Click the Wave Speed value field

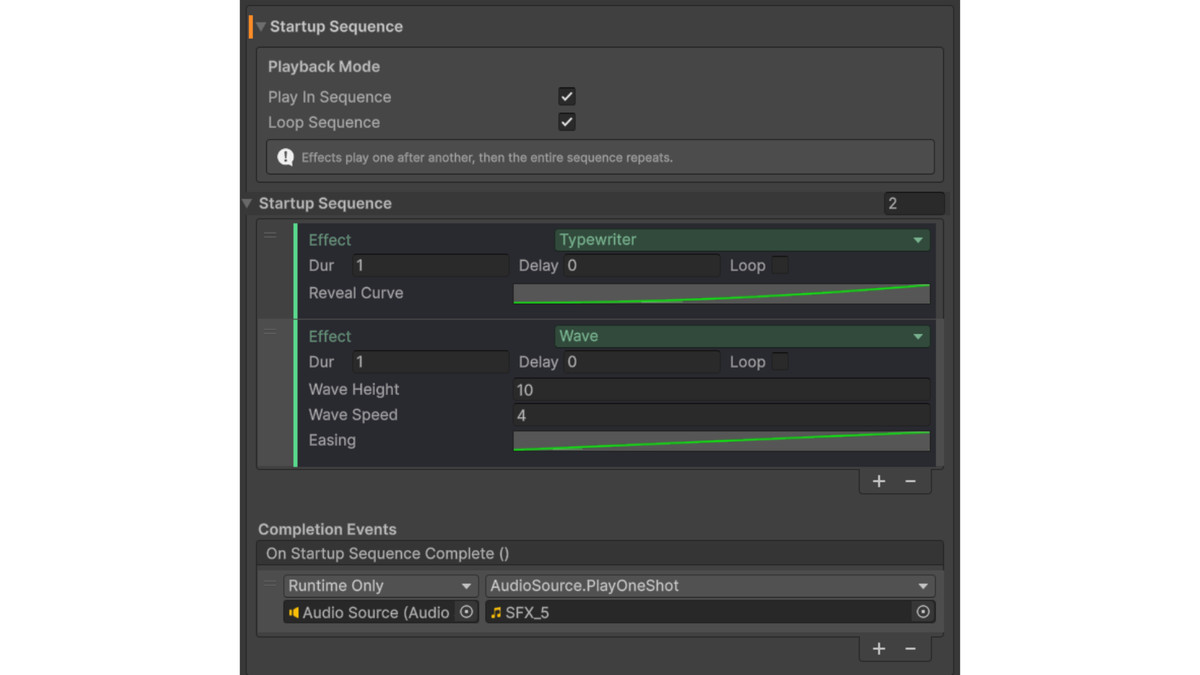(x=721, y=415)
